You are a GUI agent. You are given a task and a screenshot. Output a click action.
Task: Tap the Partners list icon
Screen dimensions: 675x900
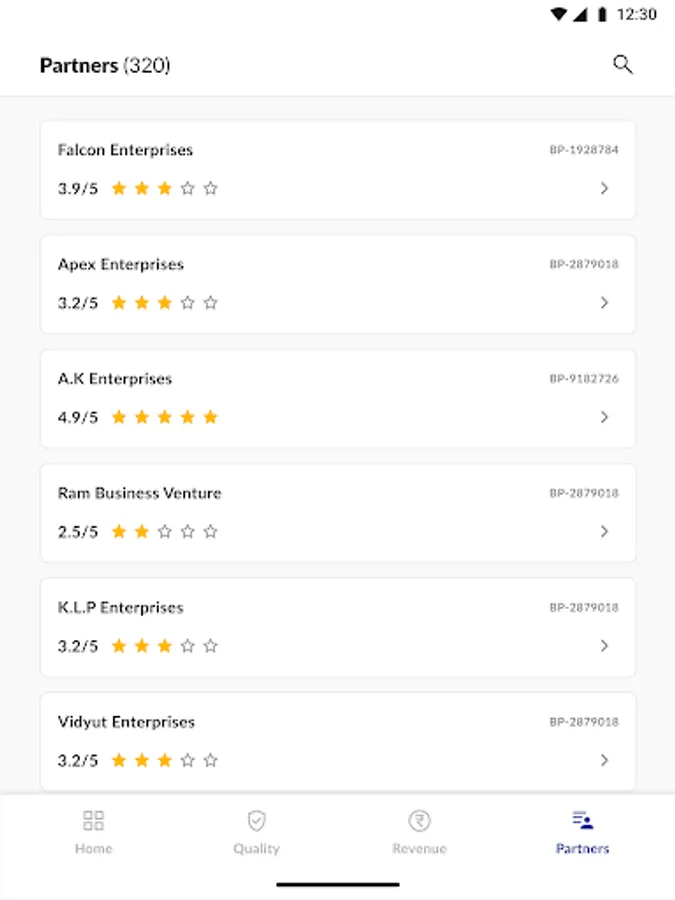pos(582,821)
